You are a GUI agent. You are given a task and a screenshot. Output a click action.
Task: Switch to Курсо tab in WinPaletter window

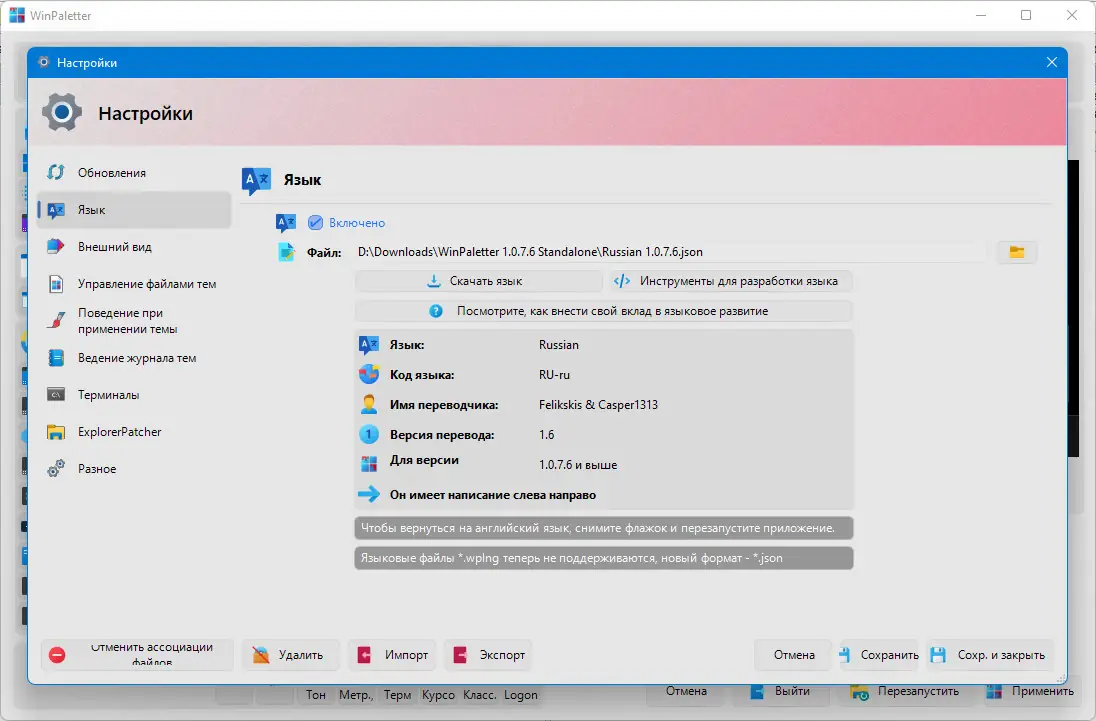438,694
